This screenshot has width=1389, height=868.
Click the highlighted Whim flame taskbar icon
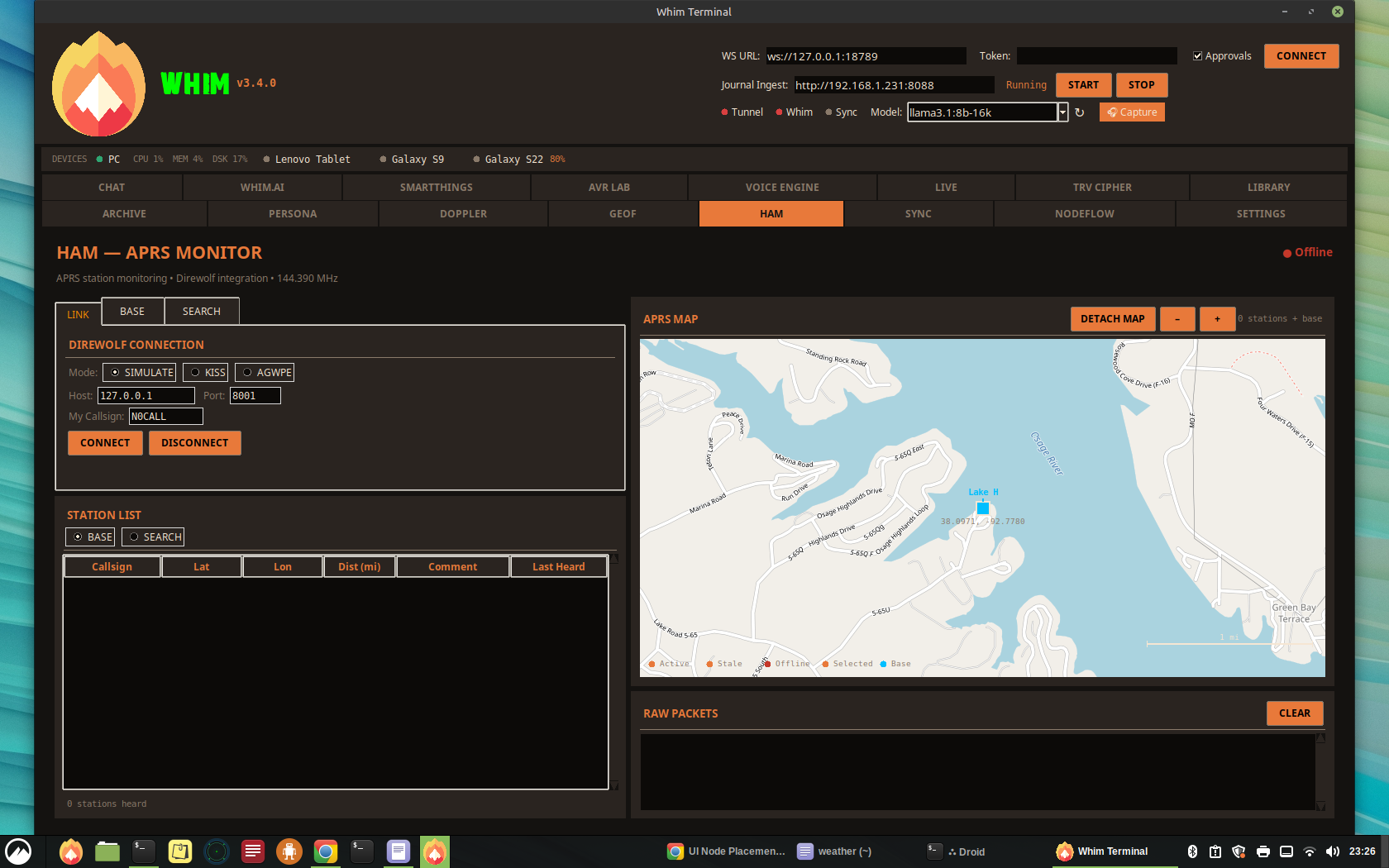pyautogui.click(x=435, y=851)
